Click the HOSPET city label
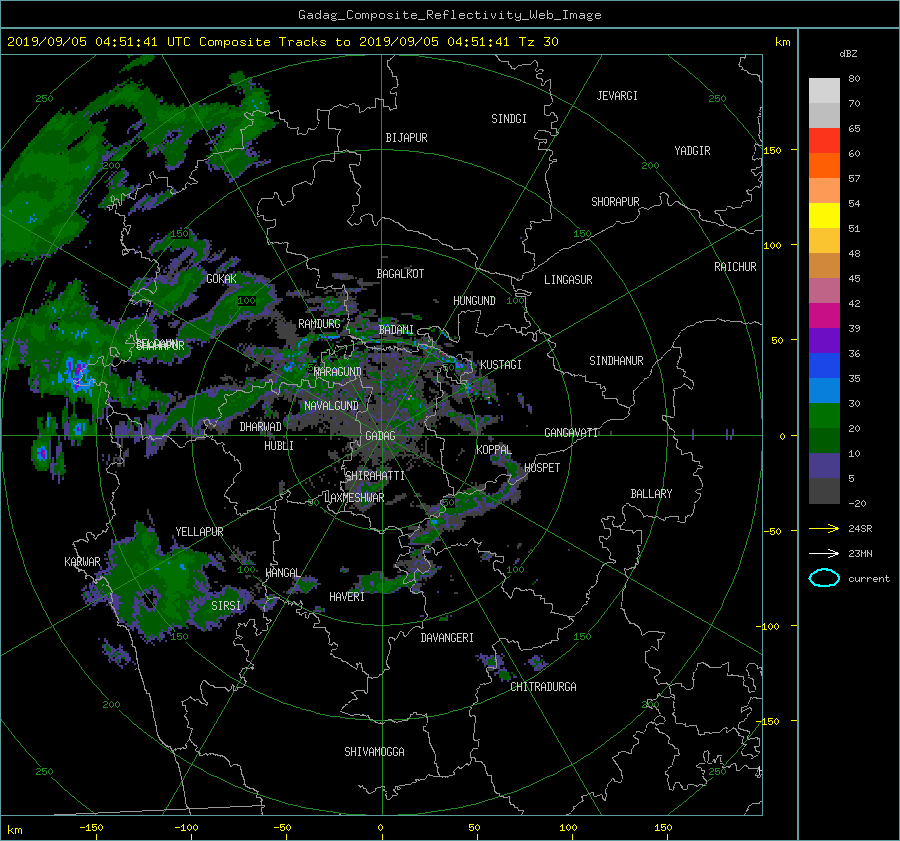The height and width of the screenshot is (841, 900). 542,468
